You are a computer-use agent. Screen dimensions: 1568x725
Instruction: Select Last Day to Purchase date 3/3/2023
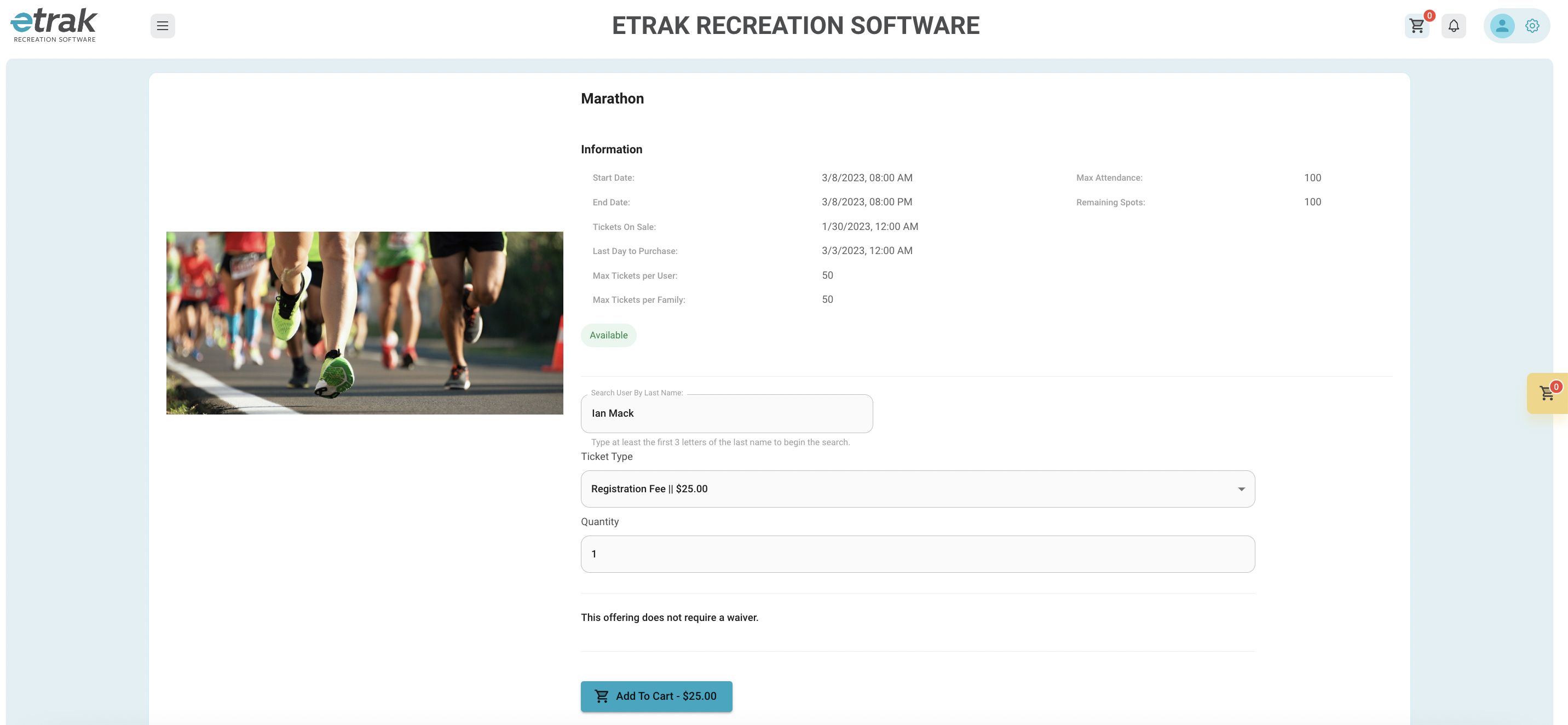[x=867, y=251]
